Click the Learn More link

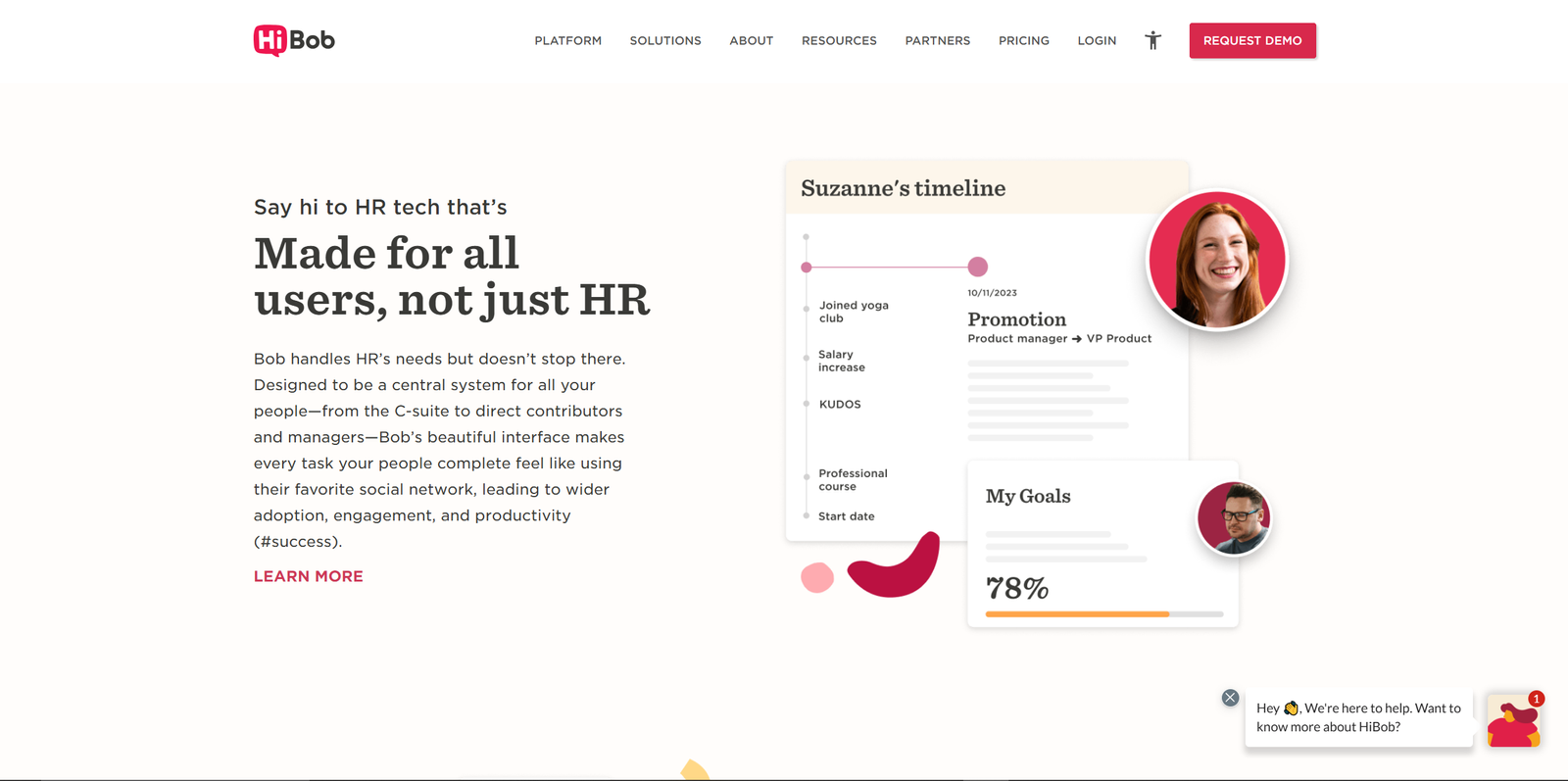coord(309,576)
